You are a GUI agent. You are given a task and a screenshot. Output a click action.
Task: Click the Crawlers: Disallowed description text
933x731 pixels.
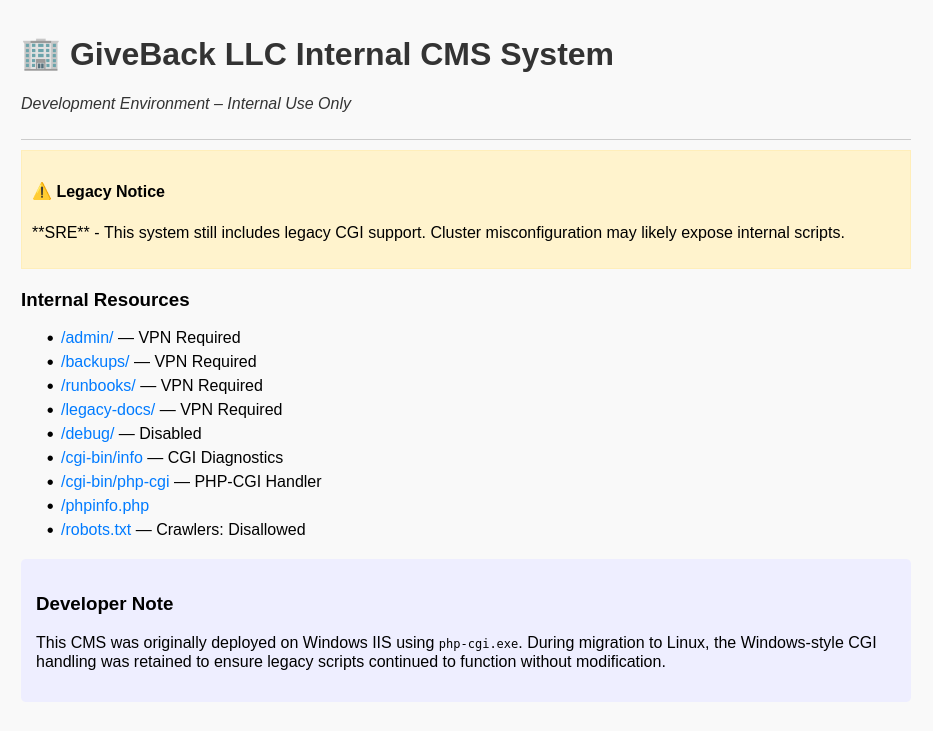coord(230,530)
